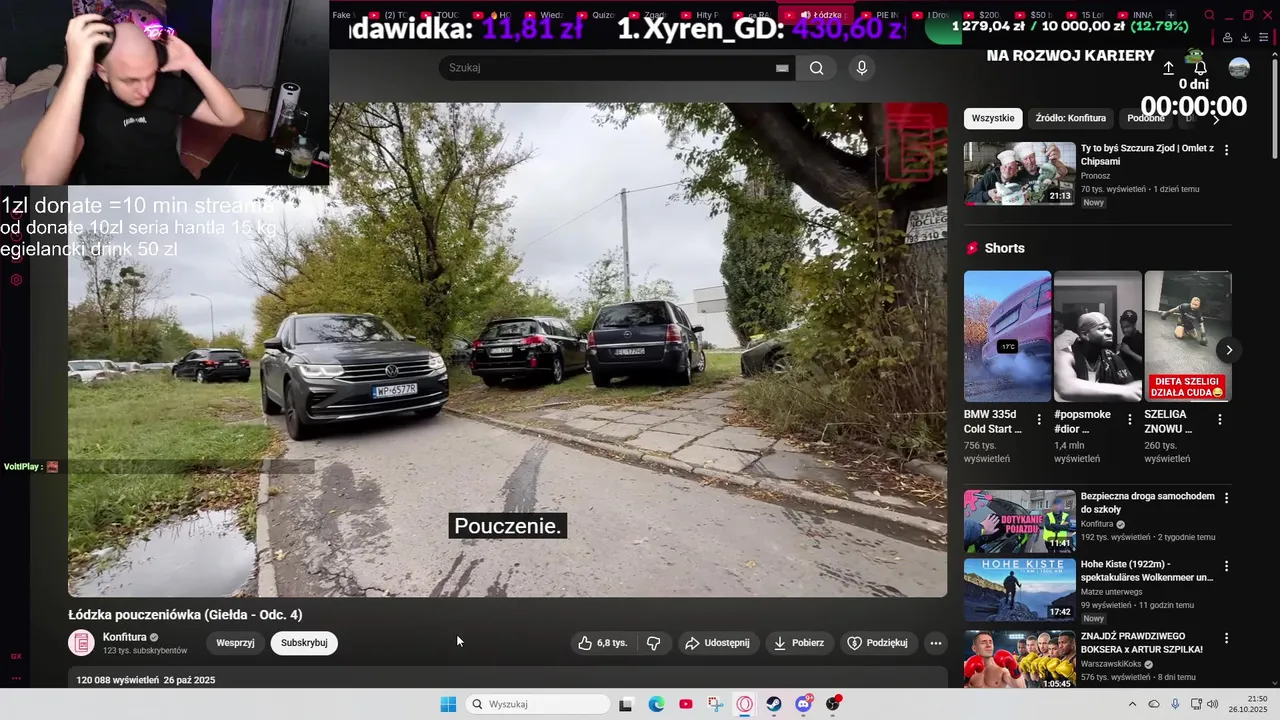
Task: Open options for #popsmoke short
Action: click(1130, 420)
